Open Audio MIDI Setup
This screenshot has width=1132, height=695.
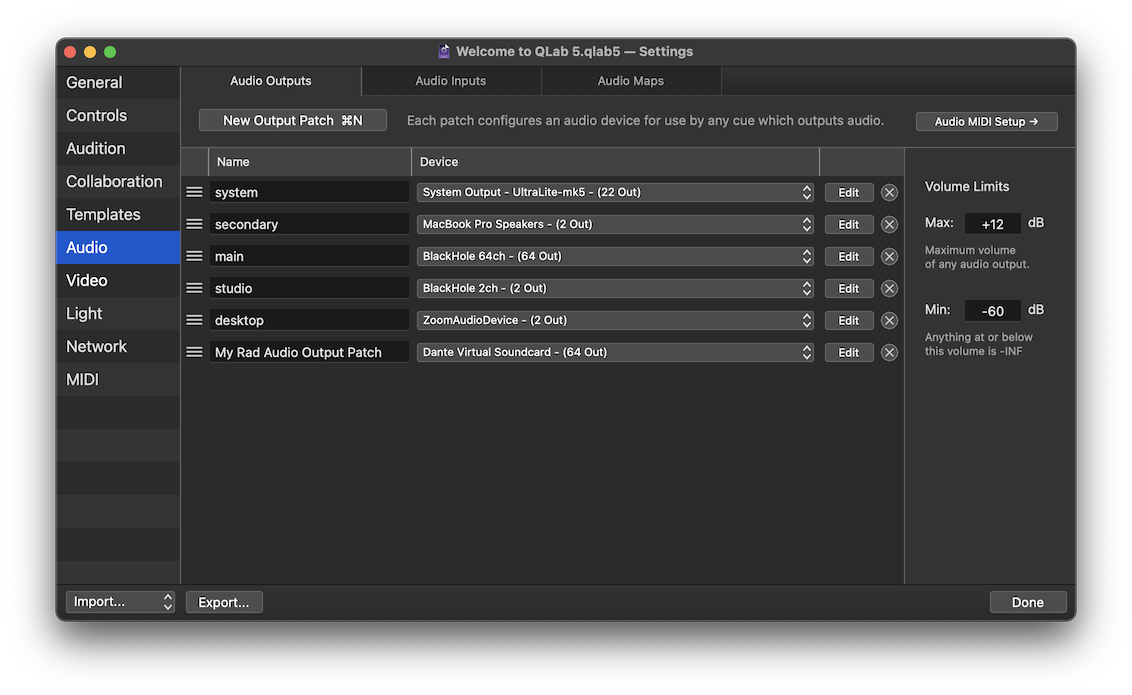(x=986, y=120)
